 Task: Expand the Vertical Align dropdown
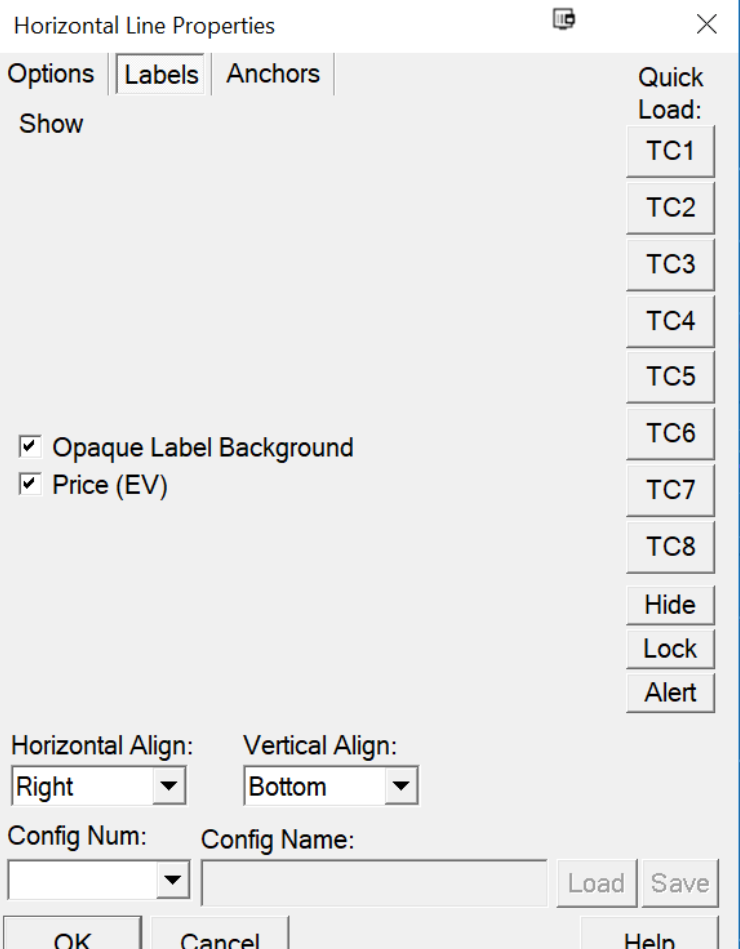pyautogui.click(x=401, y=787)
